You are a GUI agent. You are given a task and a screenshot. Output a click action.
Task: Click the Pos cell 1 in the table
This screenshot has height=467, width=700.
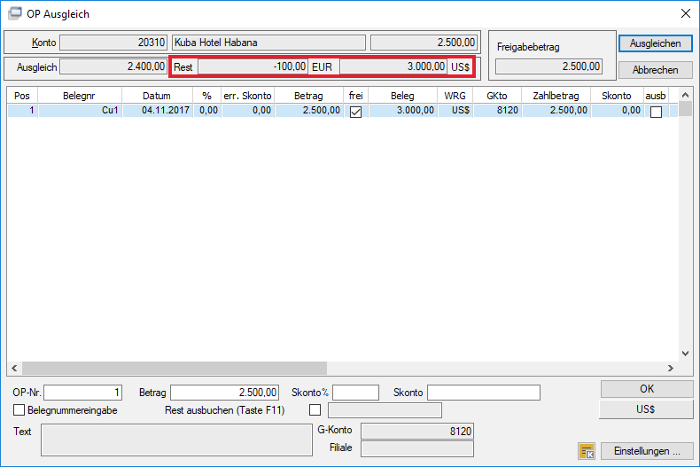click(22, 110)
